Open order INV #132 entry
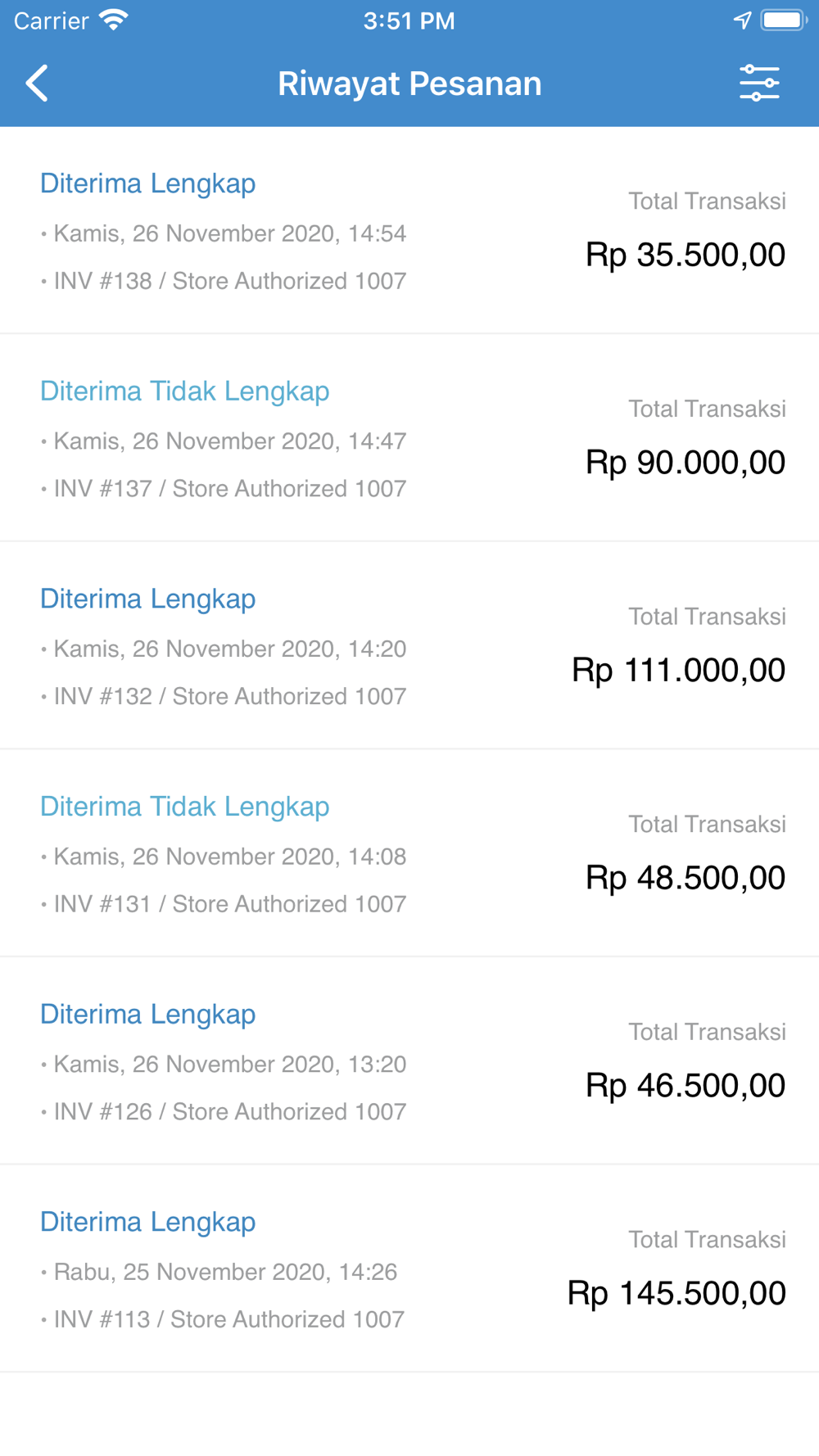Viewport: 819px width, 1456px height. [229, 696]
